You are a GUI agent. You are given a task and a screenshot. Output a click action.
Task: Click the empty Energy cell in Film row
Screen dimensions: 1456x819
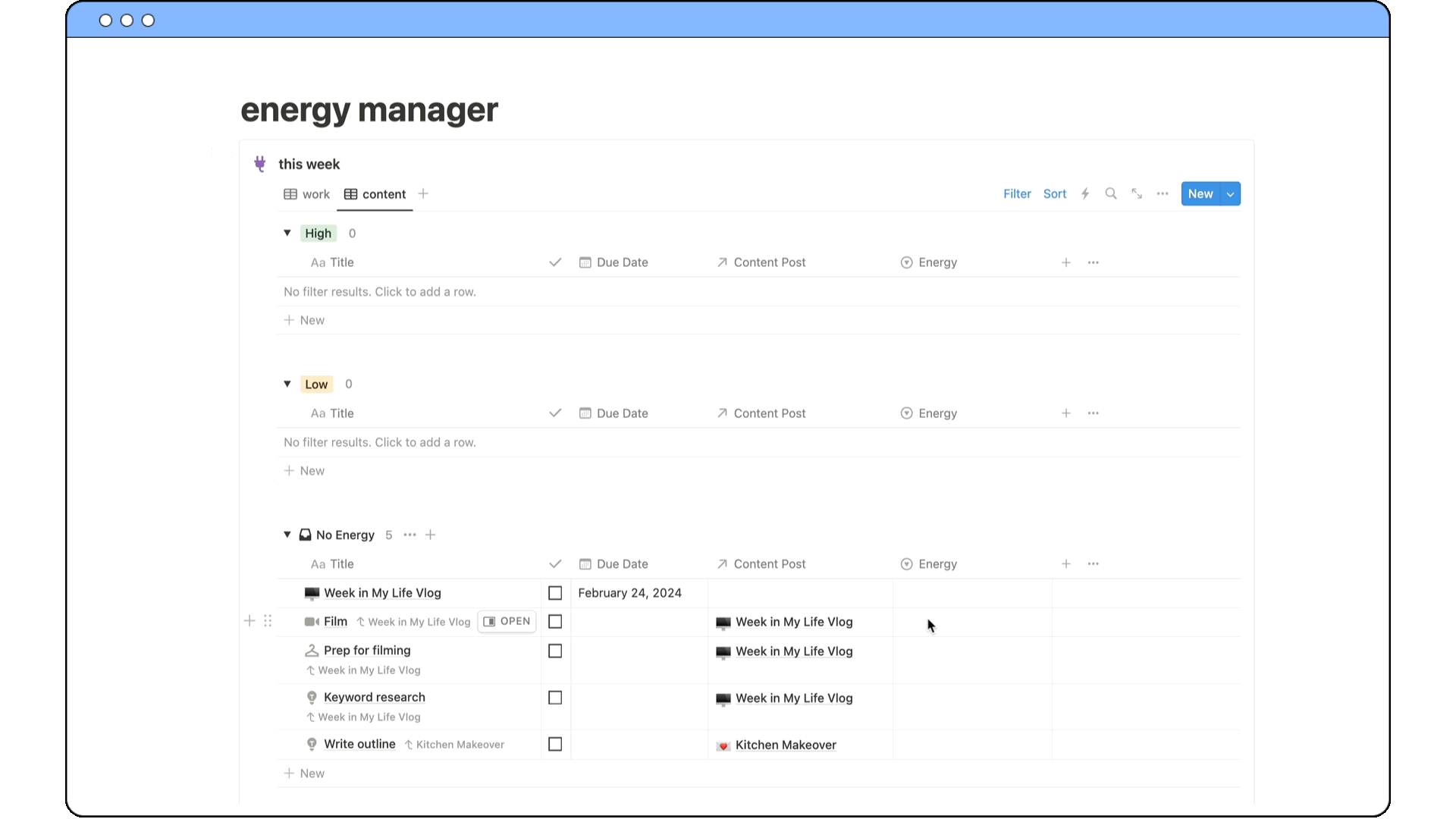972,622
